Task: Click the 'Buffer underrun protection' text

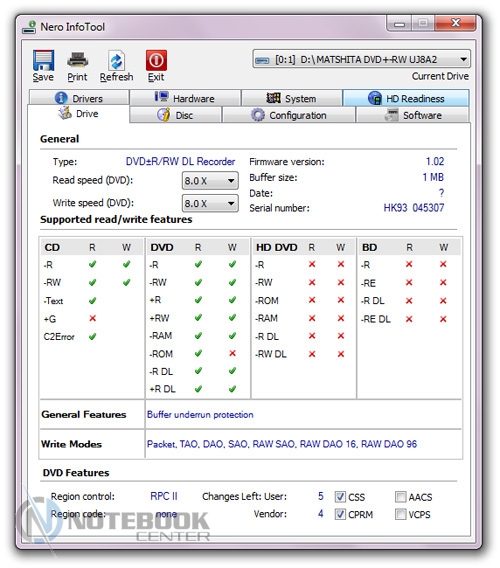Action: coord(200,414)
